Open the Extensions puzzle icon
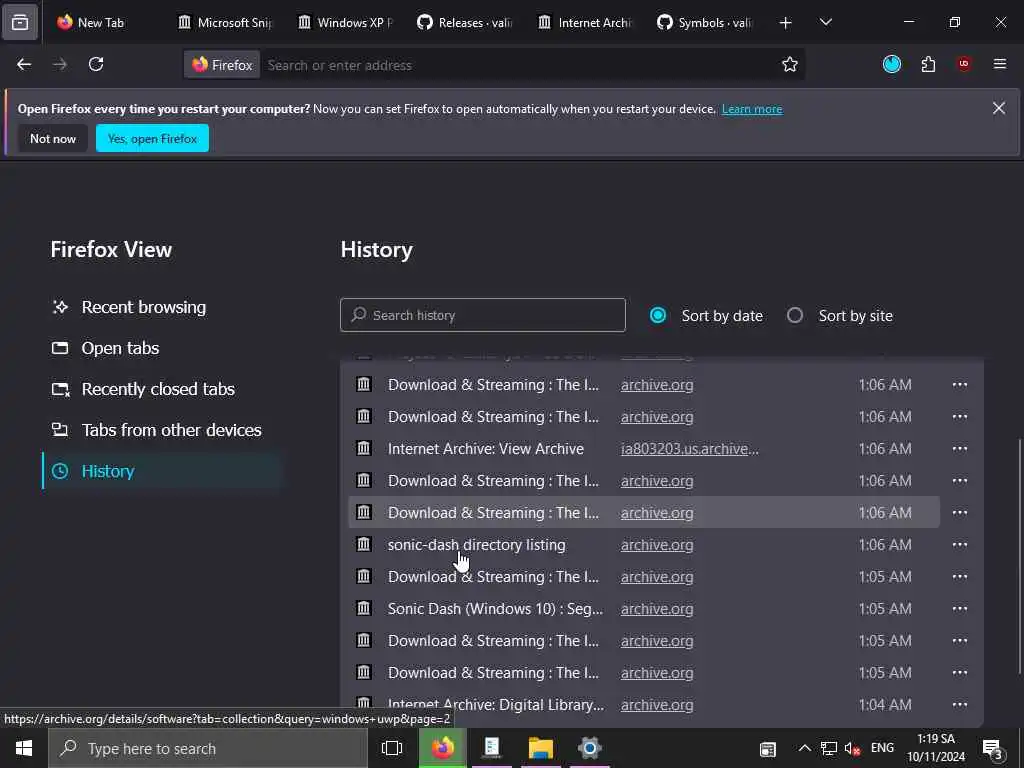This screenshot has width=1024, height=768. click(928, 64)
